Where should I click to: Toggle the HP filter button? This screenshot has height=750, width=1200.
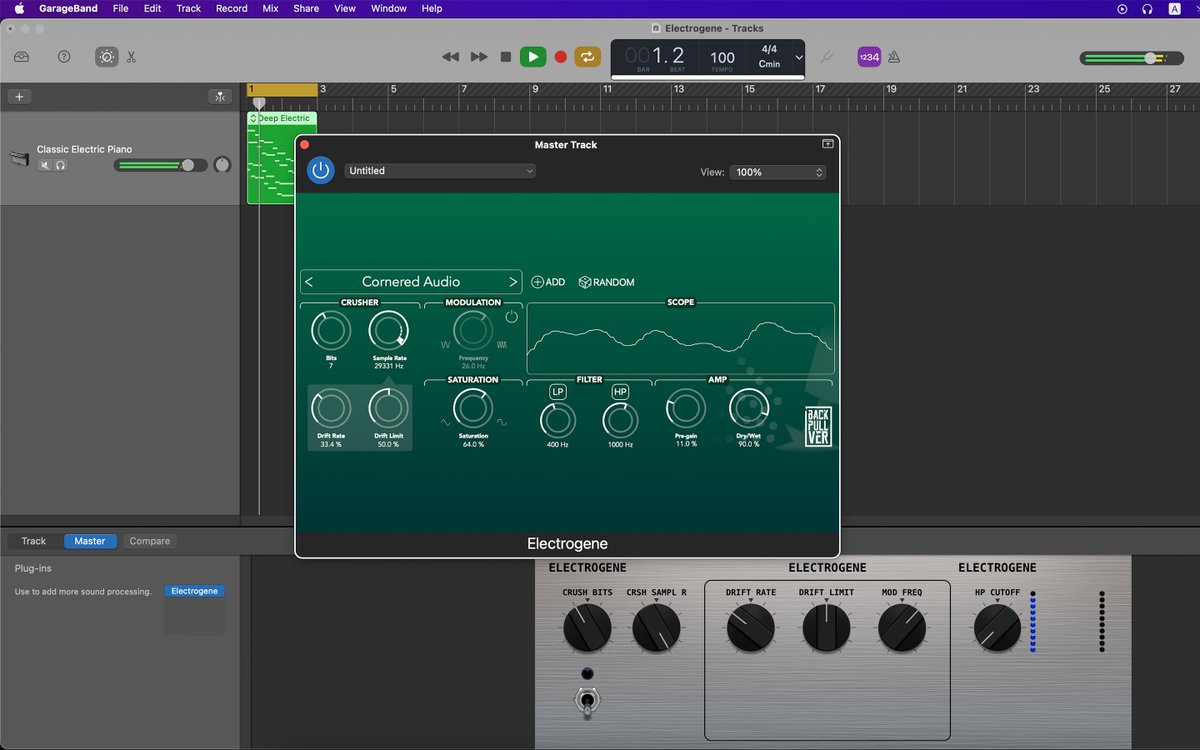tap(620, 392)
